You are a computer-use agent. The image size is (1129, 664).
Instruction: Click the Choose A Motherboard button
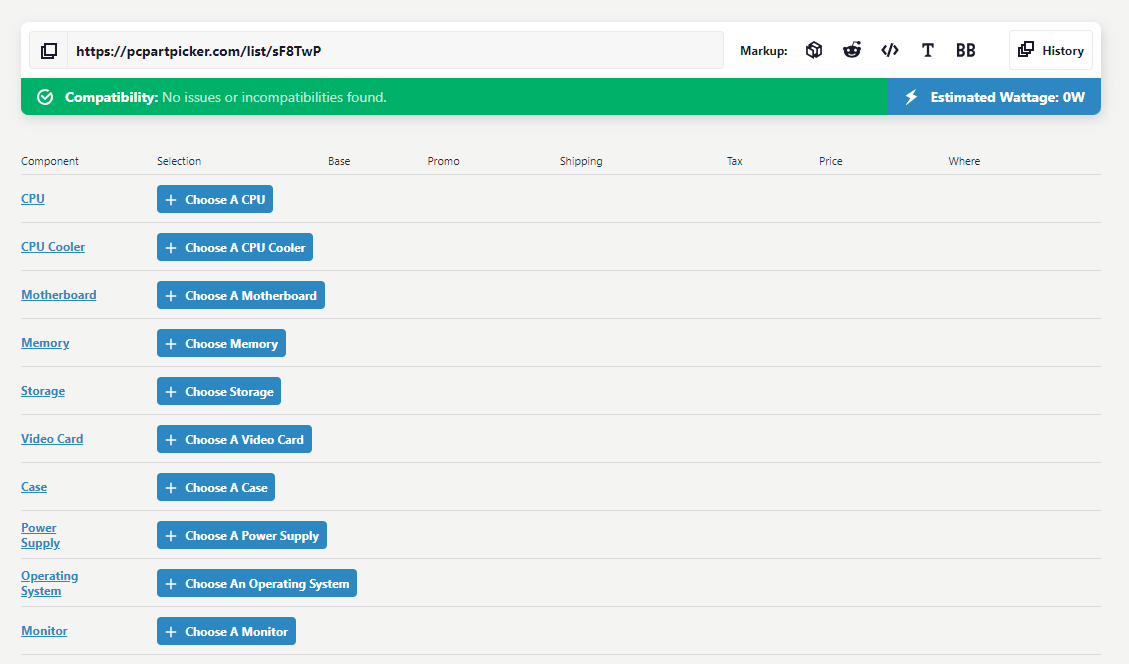pos(240,295)
